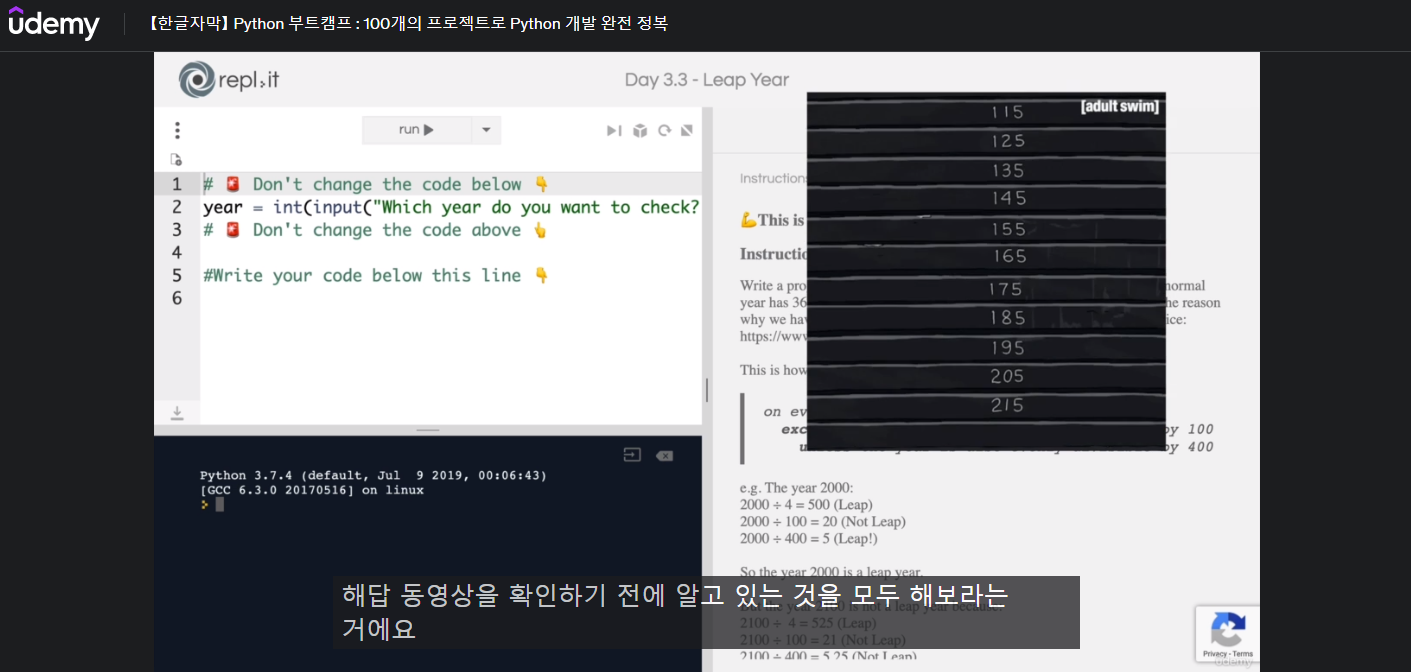The image size is (1411, 672).
Task: Open the Python bootcamp course title link
Action: coord(407,23)
